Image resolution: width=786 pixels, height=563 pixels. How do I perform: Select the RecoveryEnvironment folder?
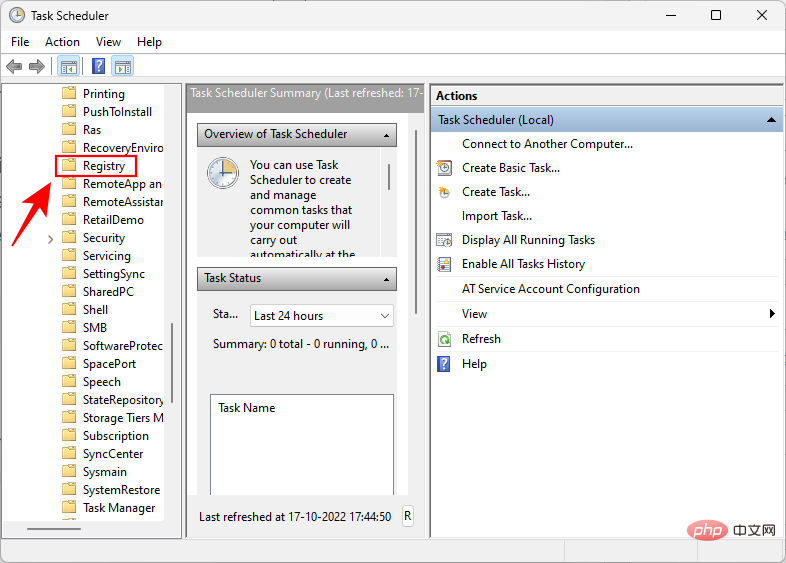(x=123, y=147)
